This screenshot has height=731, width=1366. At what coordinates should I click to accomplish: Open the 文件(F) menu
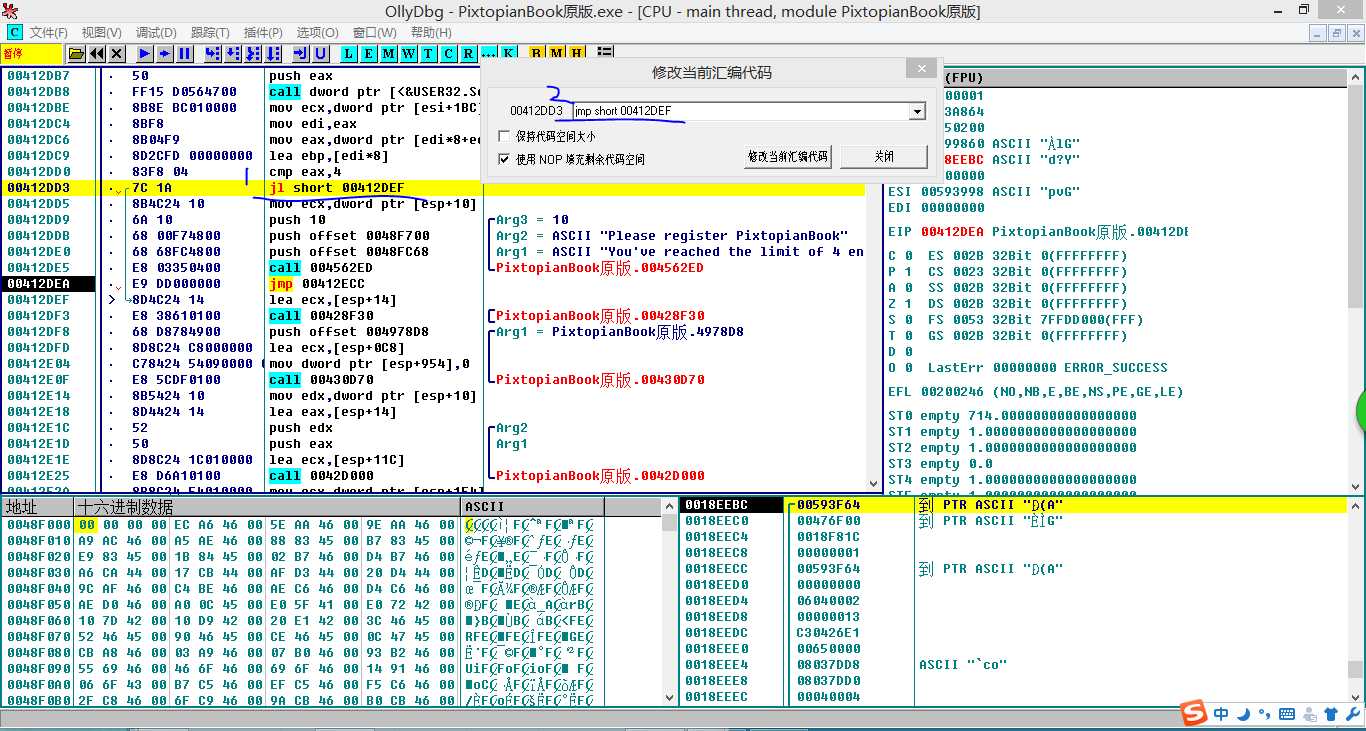tap(48, 32)
